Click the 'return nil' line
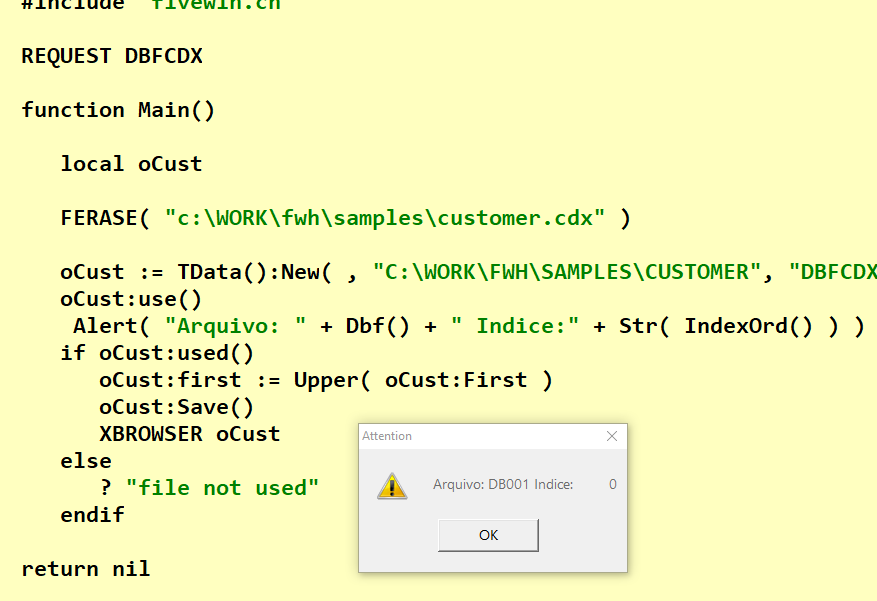 [x=86, y=569]
